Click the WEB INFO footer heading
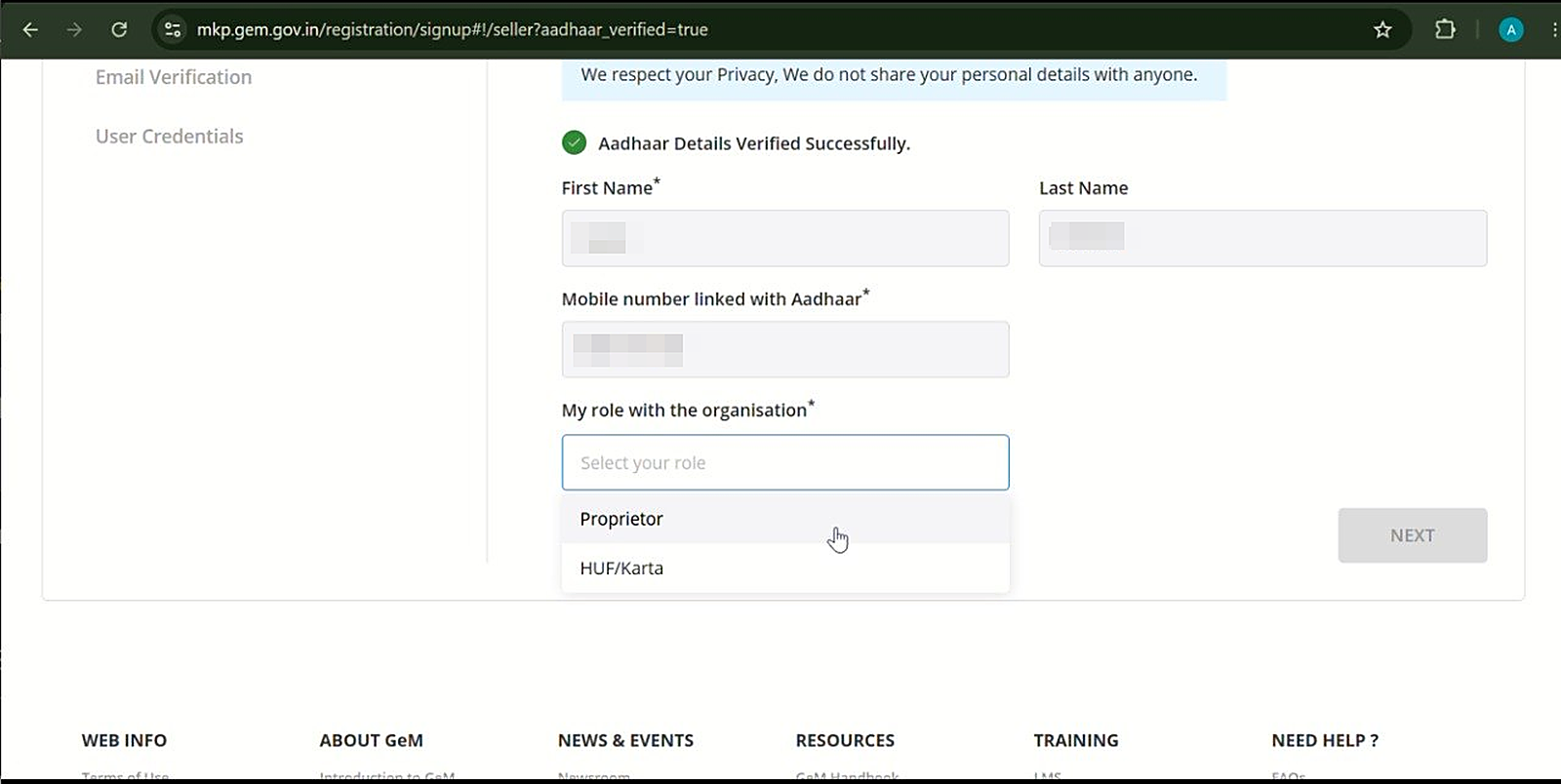The width and height of the screenshot is (1561, 784). pyautogui.click(x=124, y=740)
